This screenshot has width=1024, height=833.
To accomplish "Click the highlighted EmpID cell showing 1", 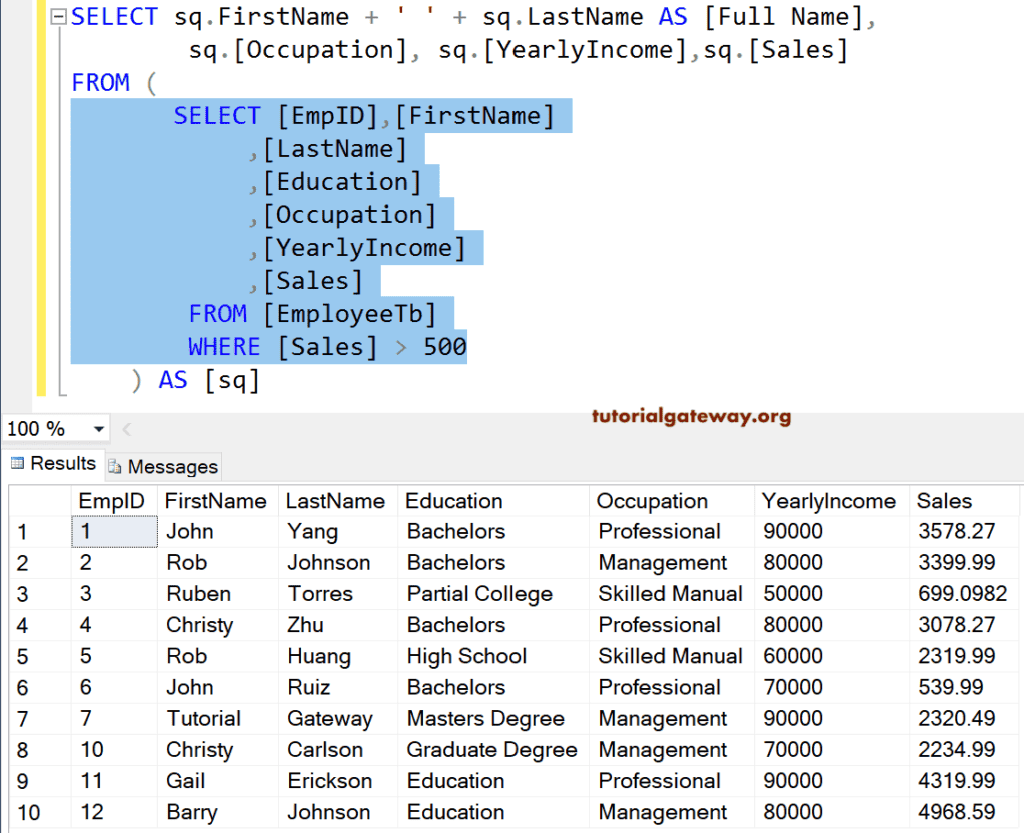I will pyautogui.click(x=113, y=531).
